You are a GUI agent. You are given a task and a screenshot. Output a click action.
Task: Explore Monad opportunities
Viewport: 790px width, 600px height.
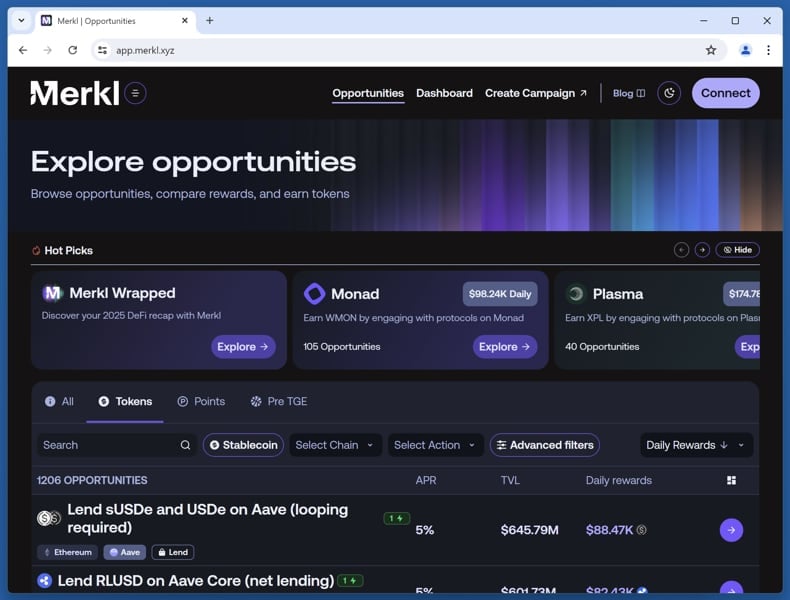tap(505, 347)
